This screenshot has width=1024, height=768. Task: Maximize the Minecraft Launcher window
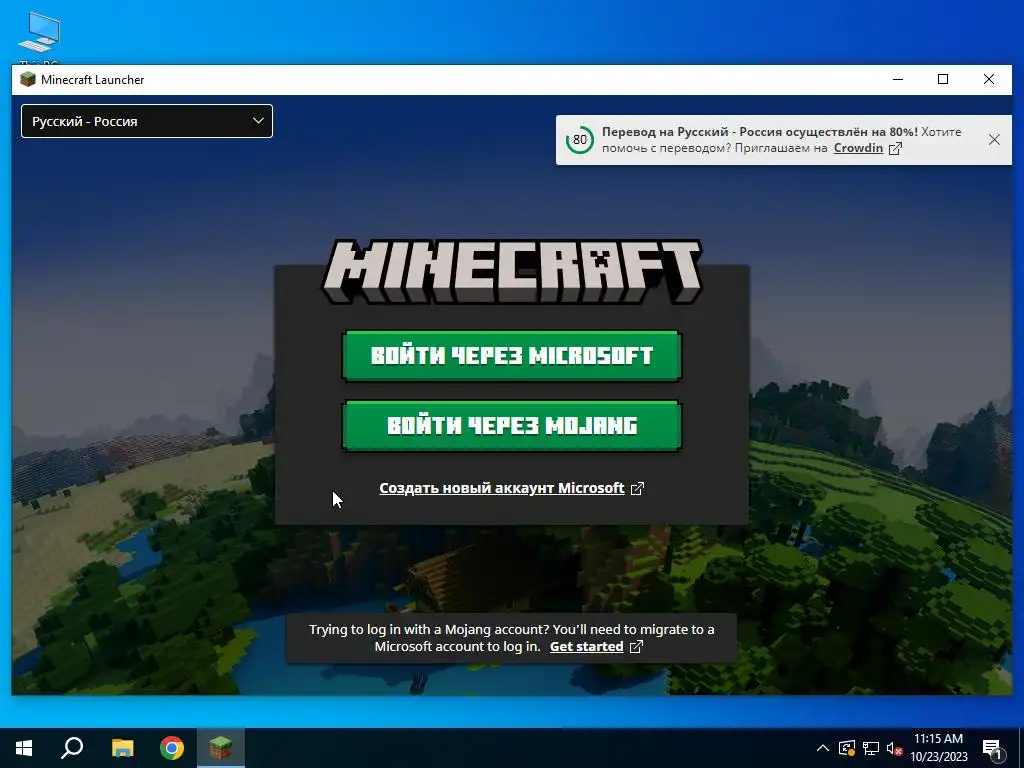coord(943,80)
